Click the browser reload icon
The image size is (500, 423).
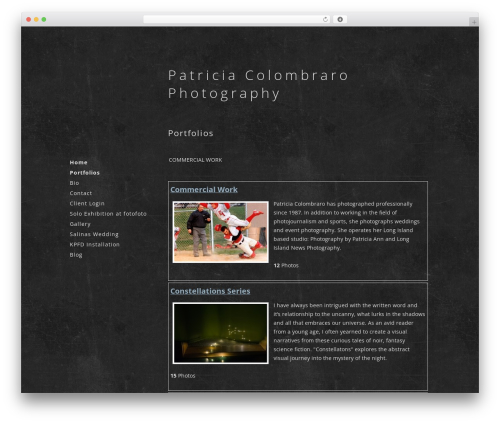[325, 19]
